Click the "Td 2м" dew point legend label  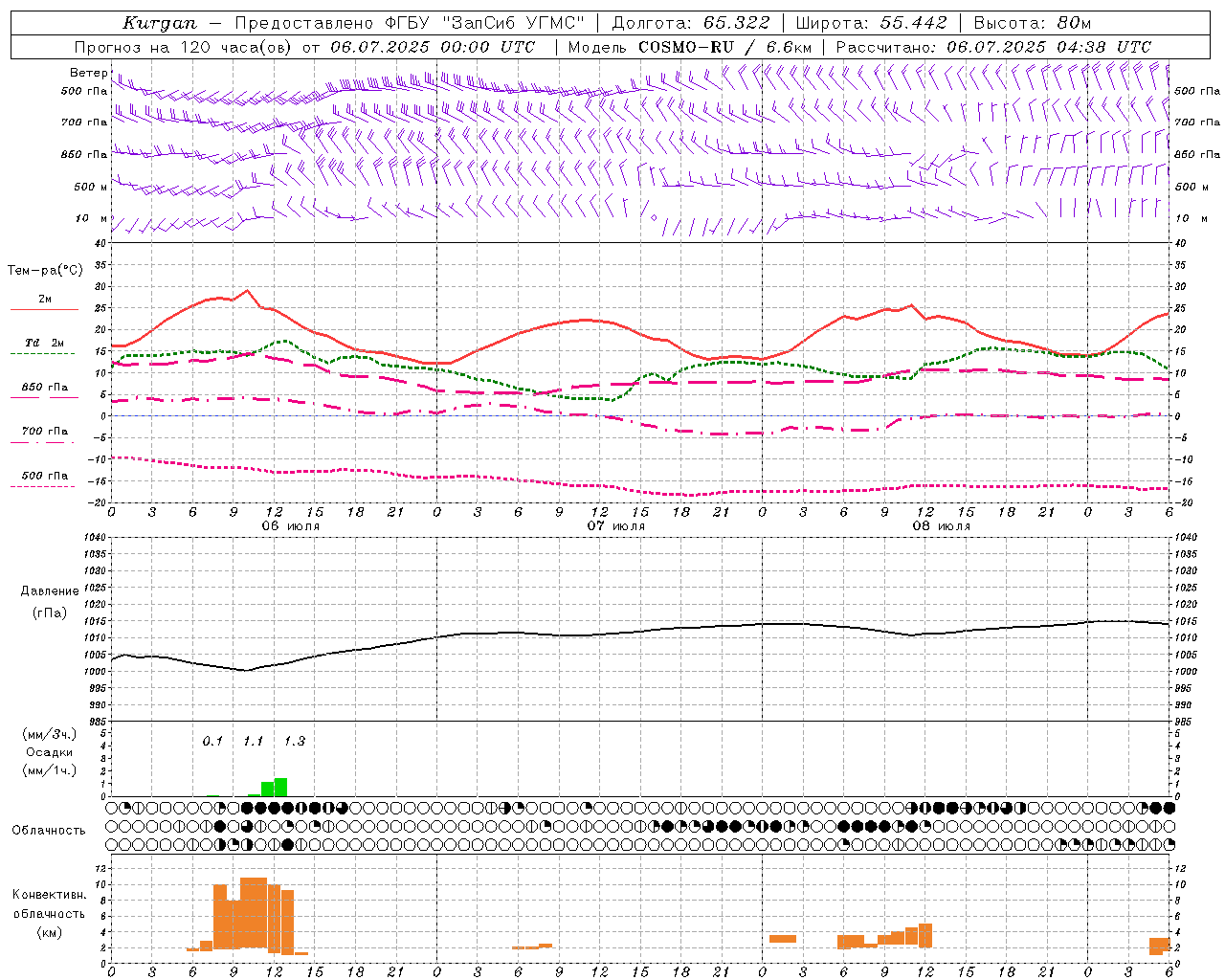(44, 342)
